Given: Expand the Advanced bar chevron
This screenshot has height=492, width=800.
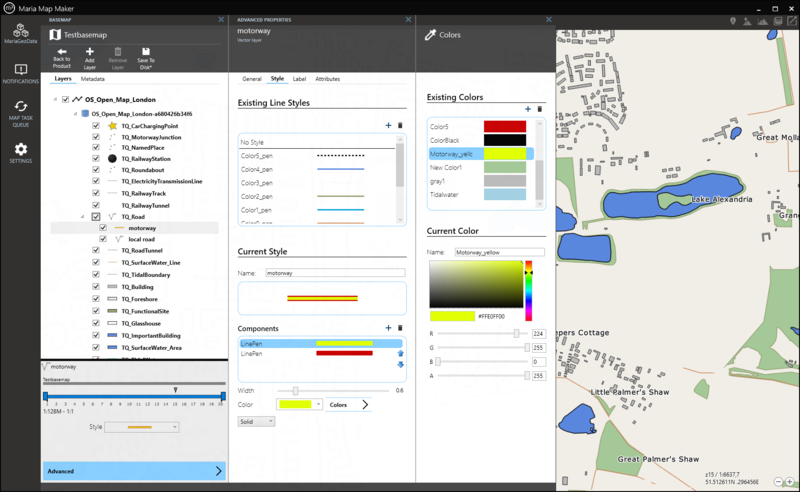Looking at the screenshot, I should click(218, 471).
